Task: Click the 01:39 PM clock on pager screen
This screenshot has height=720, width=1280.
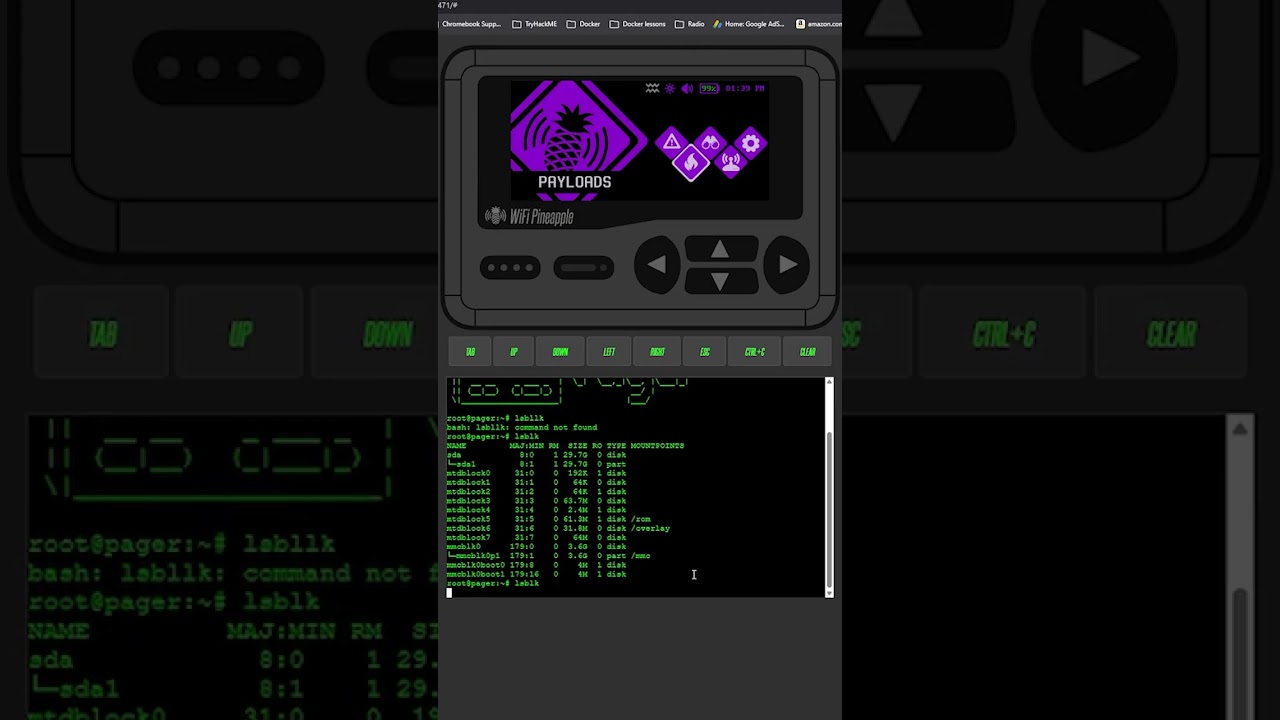Action: (x=745, y=88)
